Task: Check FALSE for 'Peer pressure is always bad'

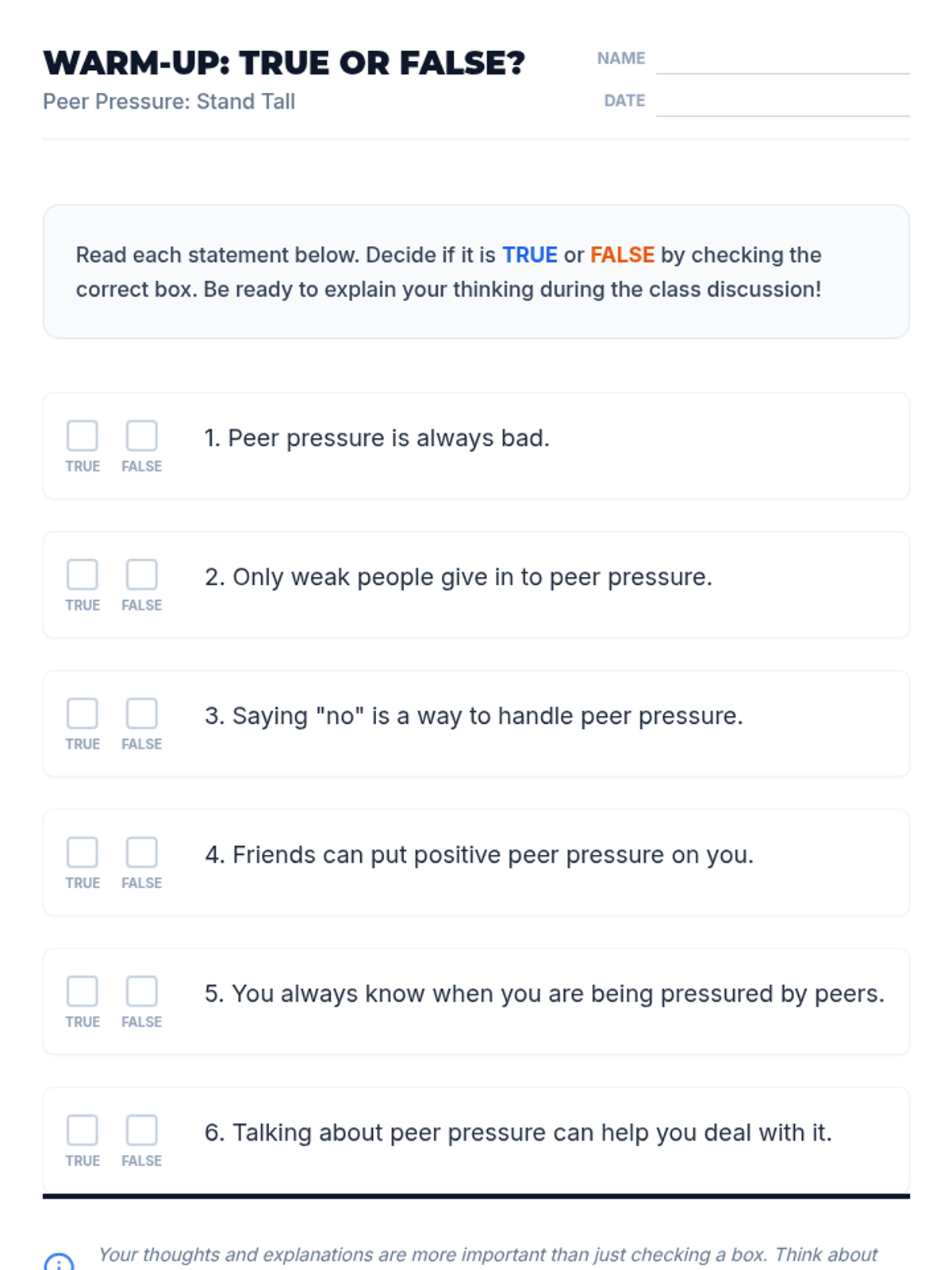Action: (142, 436)
